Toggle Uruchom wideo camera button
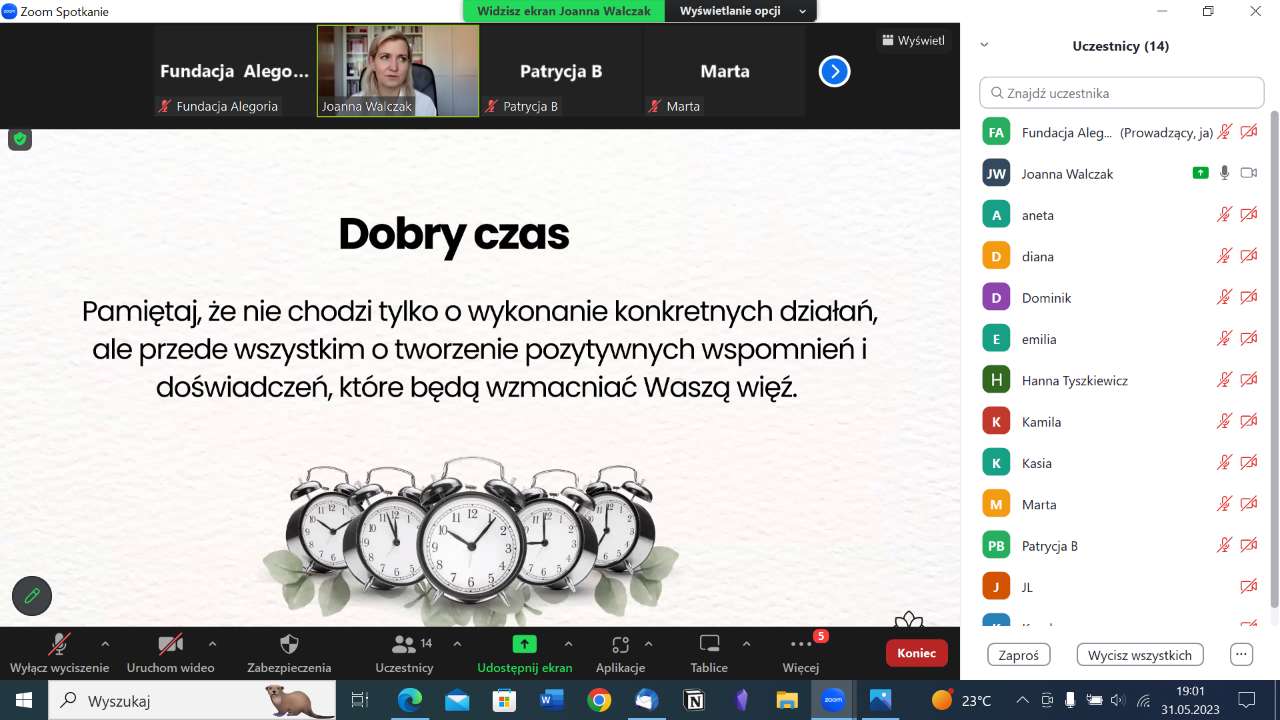Image resolution: width=1280 pixels, height=720 pixels. click(x=170, y=644)
